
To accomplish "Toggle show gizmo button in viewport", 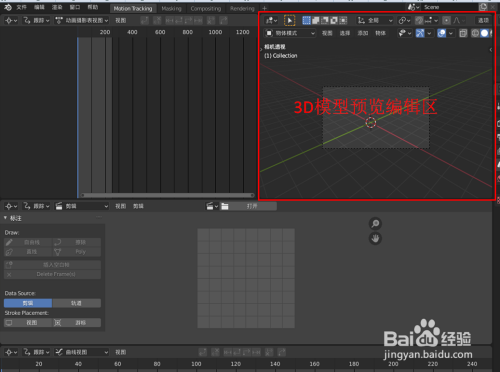I will click(x=420, y=33).
